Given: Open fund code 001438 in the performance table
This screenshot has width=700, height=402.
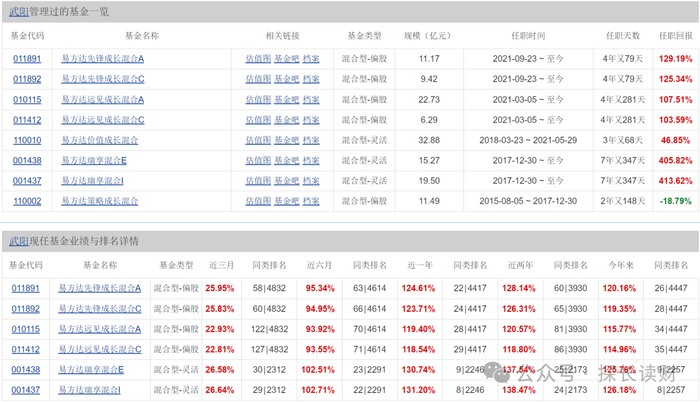Looking at the screenshot, I should [25, 370].
